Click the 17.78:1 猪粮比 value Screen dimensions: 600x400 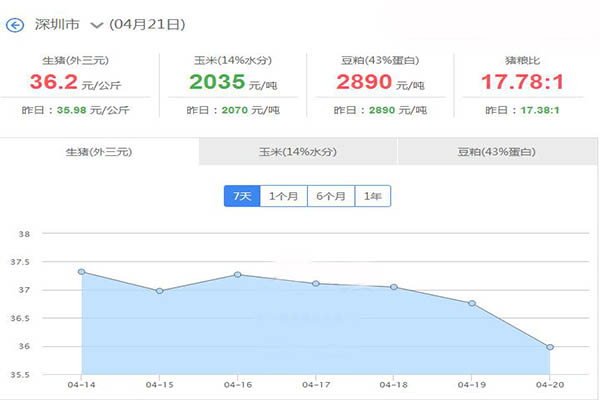(522, 79)
